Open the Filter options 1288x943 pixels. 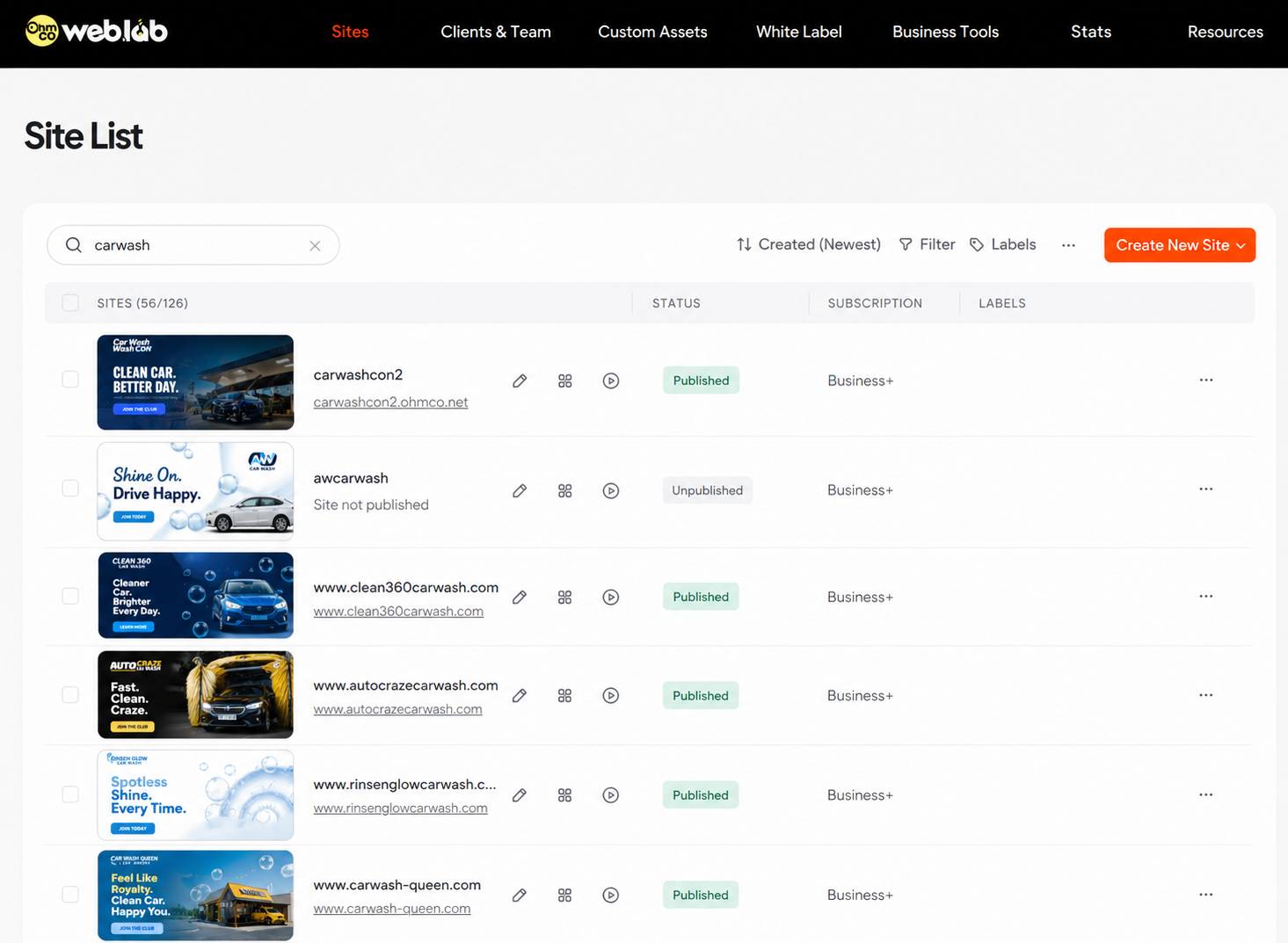click(x=927, y=244)
